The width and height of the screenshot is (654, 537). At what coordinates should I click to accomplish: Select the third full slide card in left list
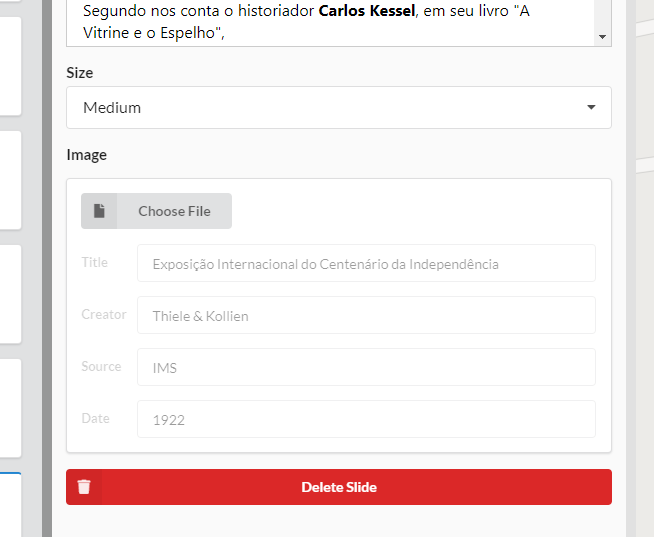tap(10, 294)
